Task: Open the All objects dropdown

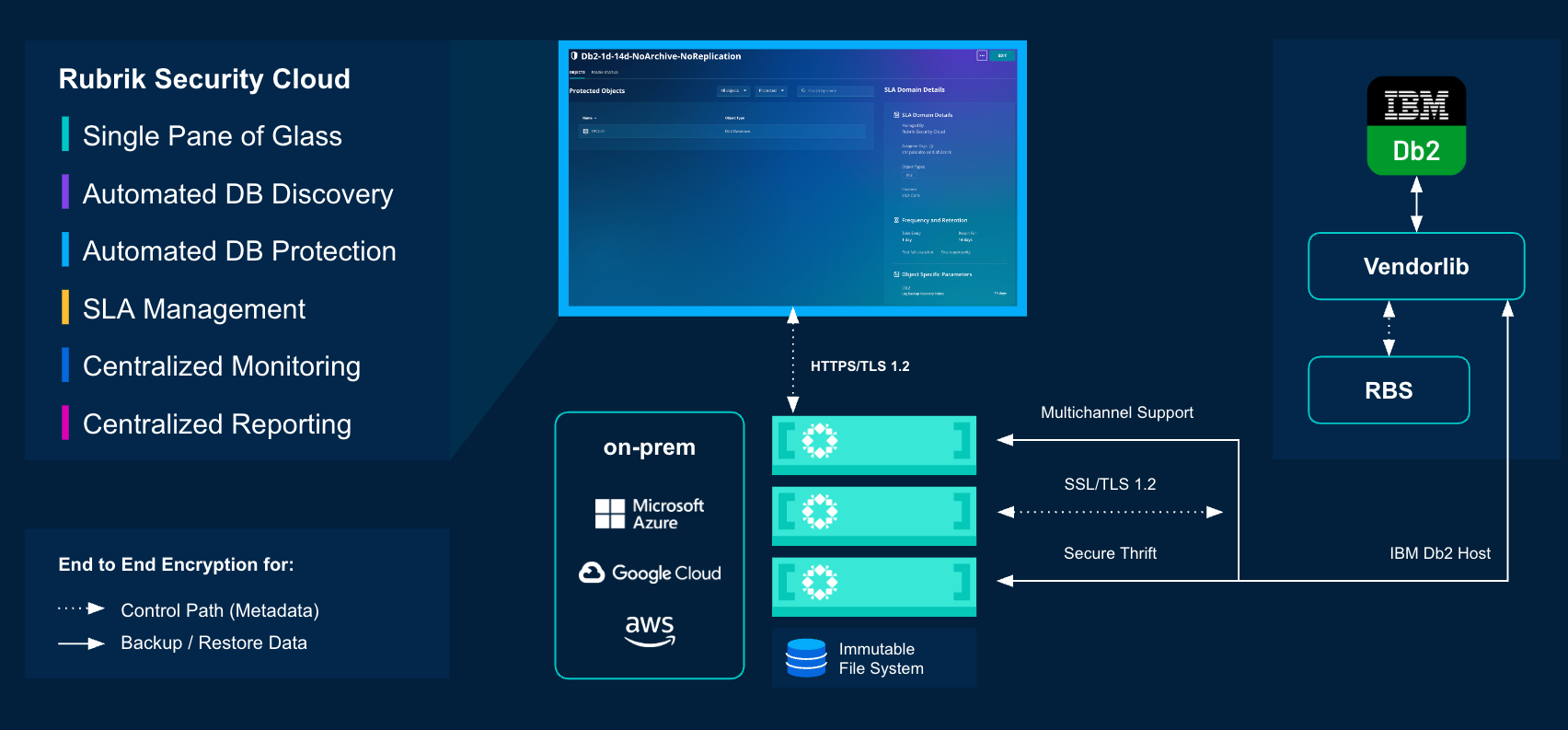Action: pyautogui.click(x=733, y=90)
